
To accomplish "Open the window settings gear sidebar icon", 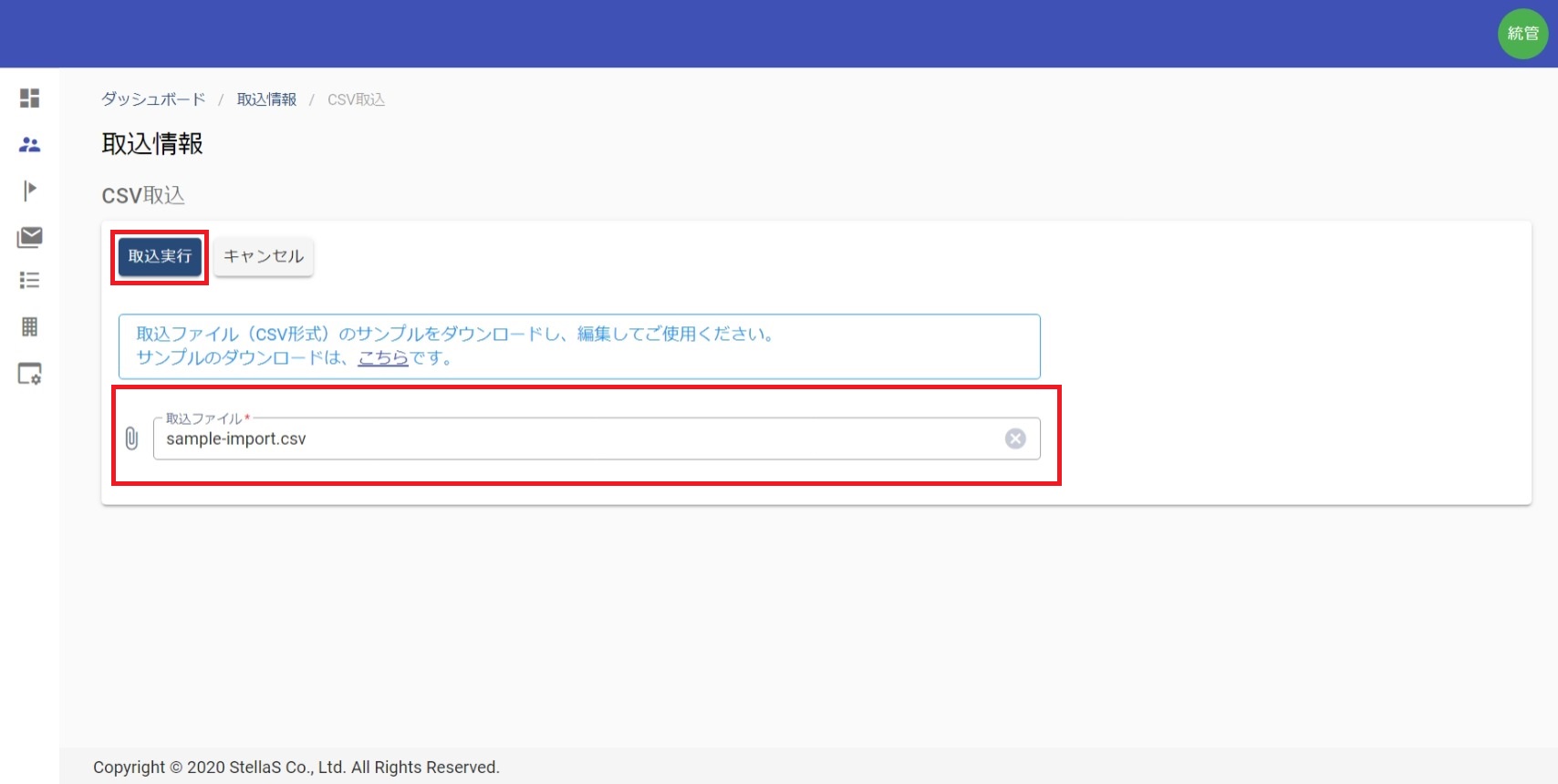I will [x=29, y=374].
